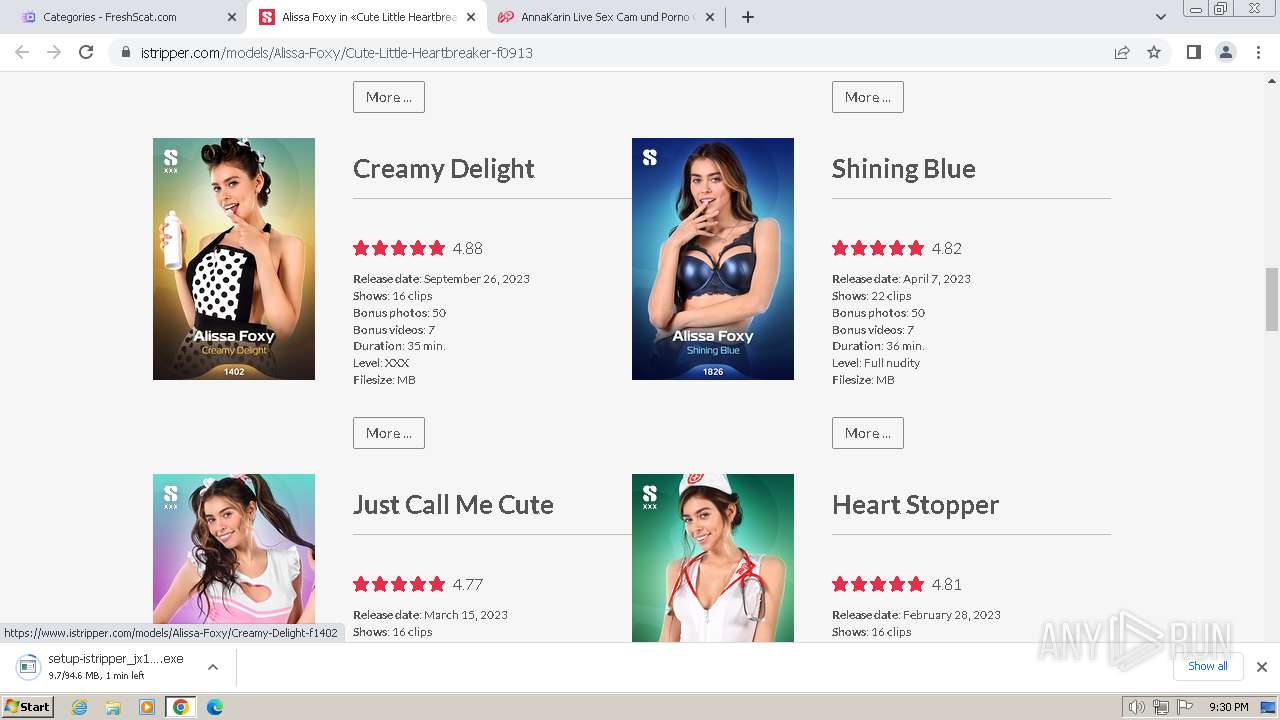The width and height of the screenshot is (1280, 720).
Task: Click the Shows: 22 clips text
Action: 872,296
